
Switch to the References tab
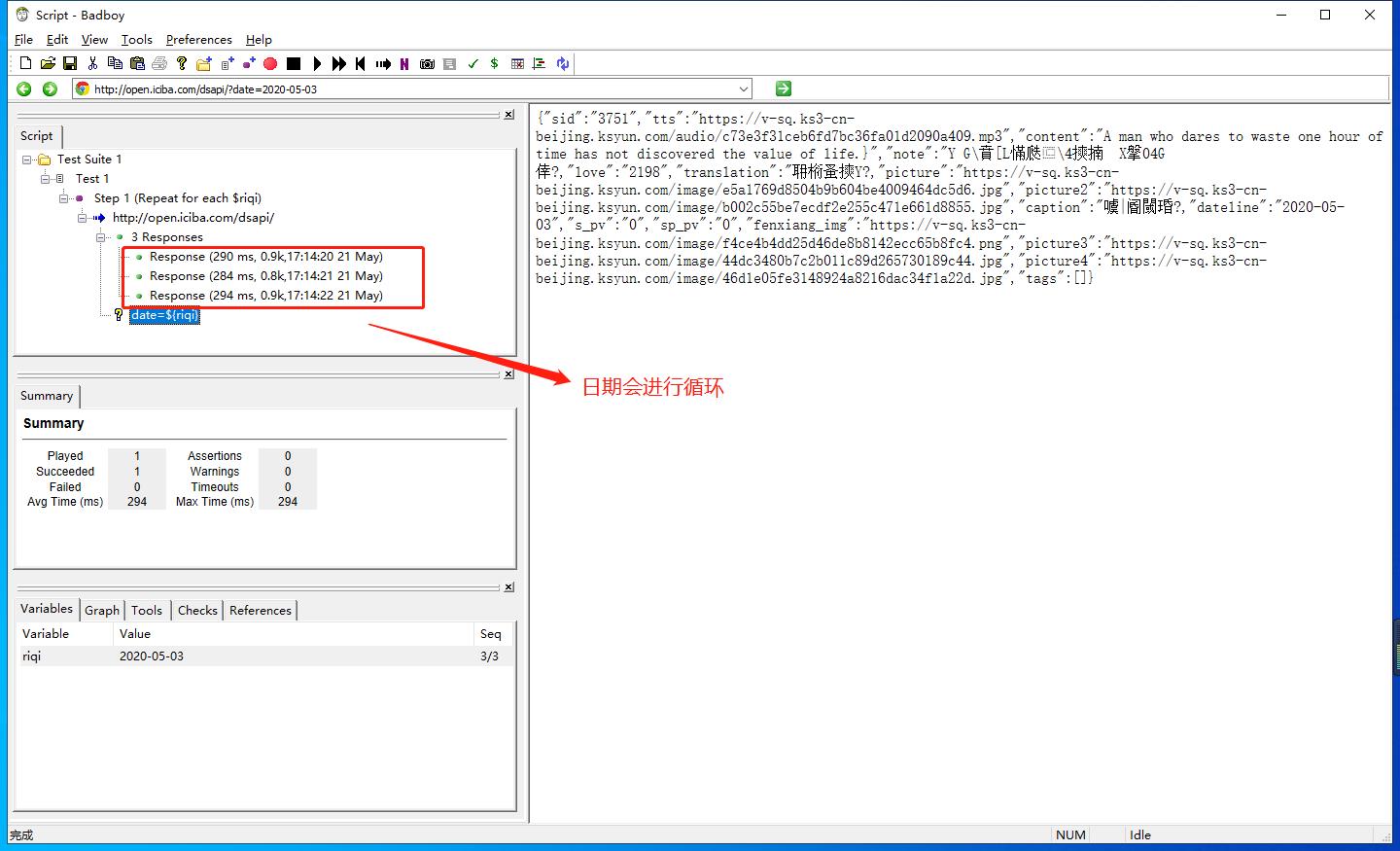pyautogui.click(x=261, y=611)
